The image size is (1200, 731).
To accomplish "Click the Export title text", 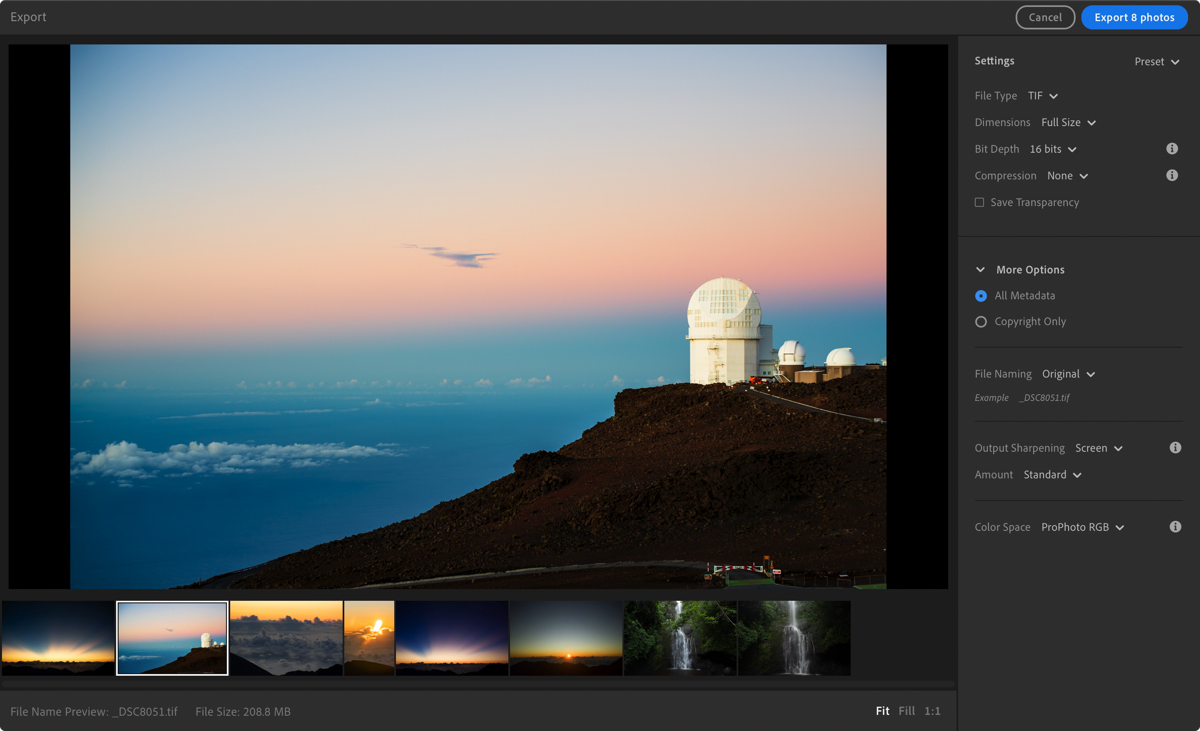I will pos(28,17).
